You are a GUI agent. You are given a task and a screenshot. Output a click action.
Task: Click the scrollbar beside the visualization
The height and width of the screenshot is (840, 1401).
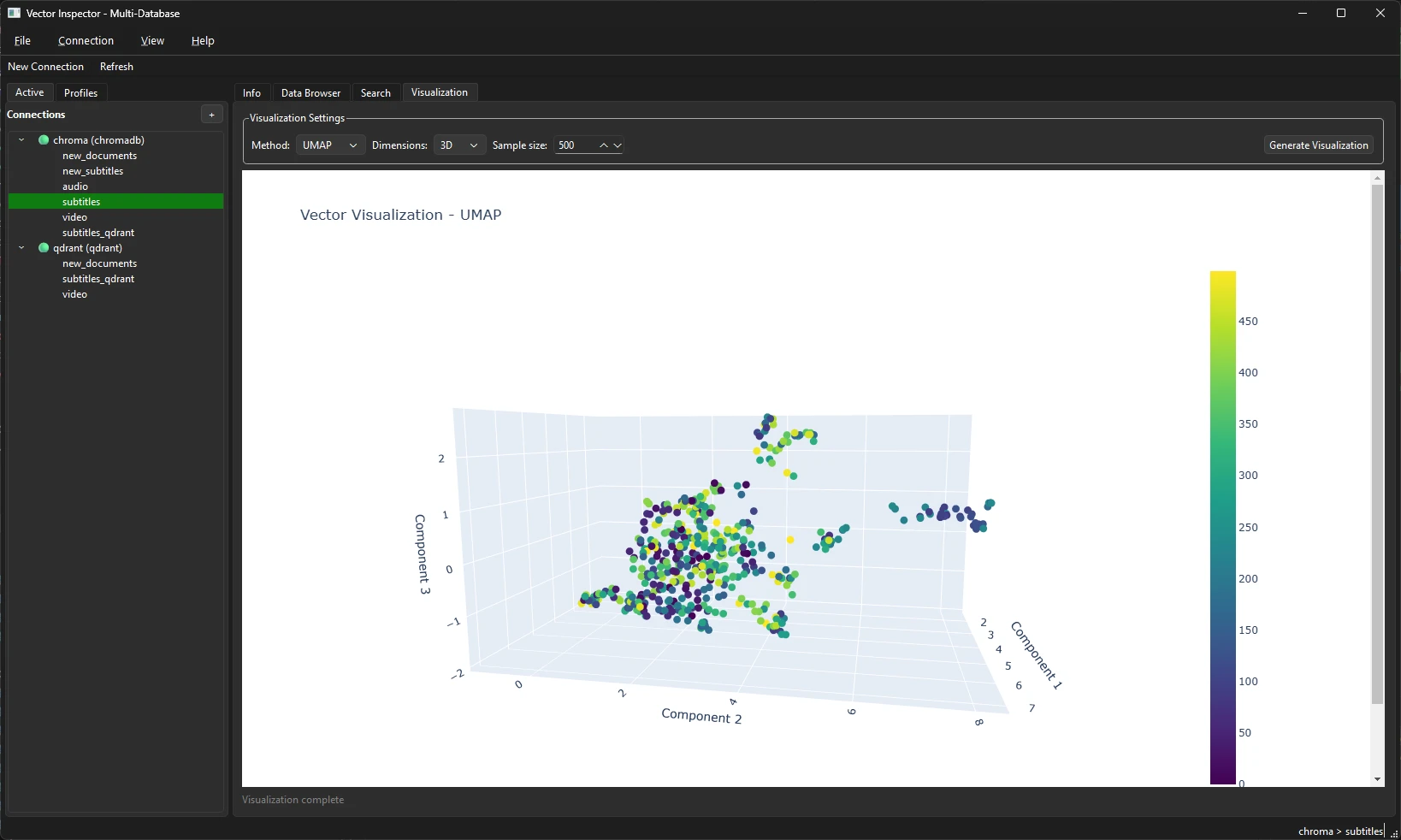[1377, 479]
